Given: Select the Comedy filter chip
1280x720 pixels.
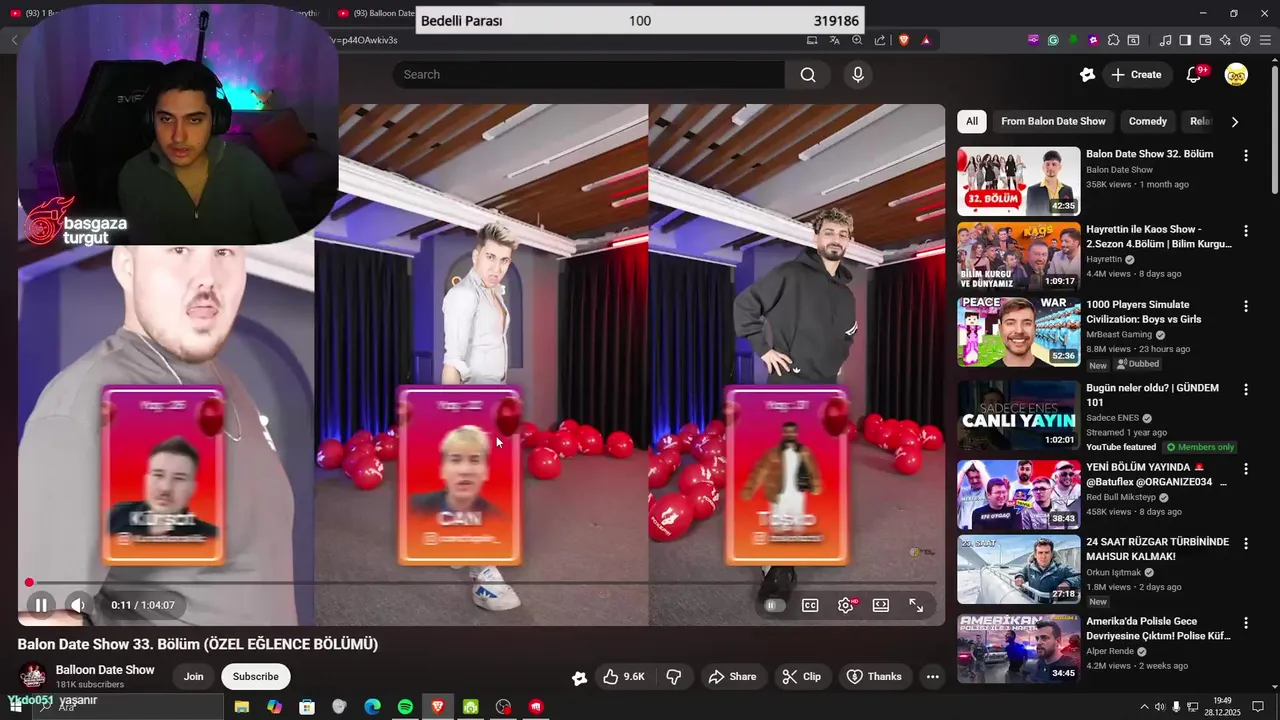Looking at the screenshot, I should point(1148,121).
